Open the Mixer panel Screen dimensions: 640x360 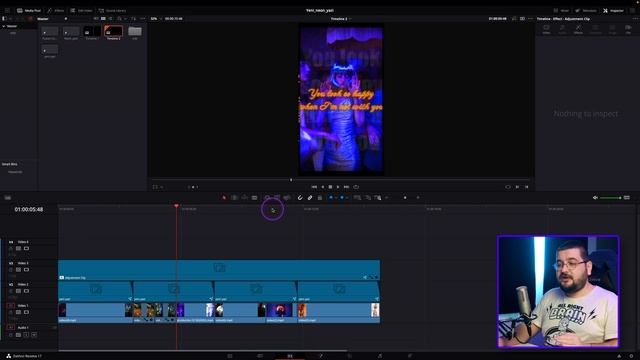tap(561, 10)
